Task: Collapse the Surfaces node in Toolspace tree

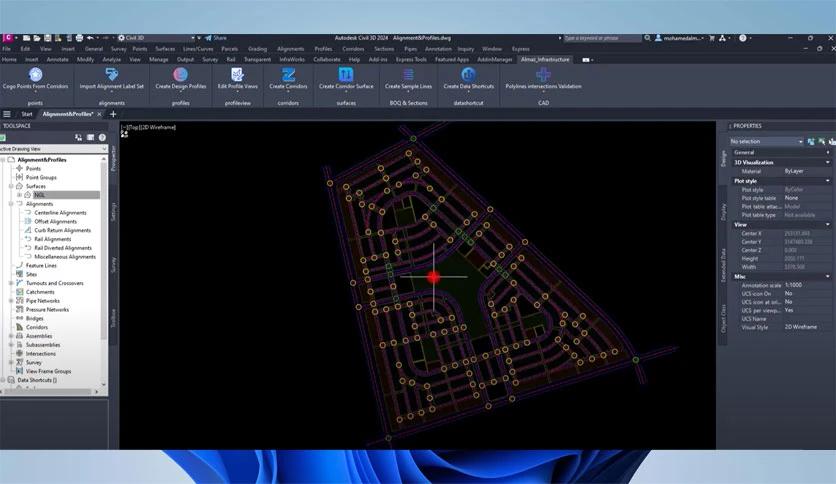Action: click(11, 186)
